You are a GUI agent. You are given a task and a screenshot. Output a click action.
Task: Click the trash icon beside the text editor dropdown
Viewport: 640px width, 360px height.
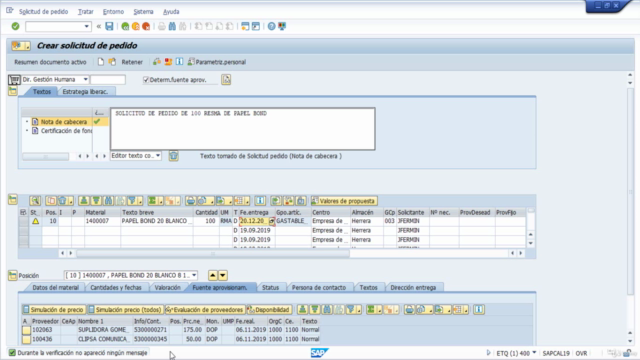point(173,156)
